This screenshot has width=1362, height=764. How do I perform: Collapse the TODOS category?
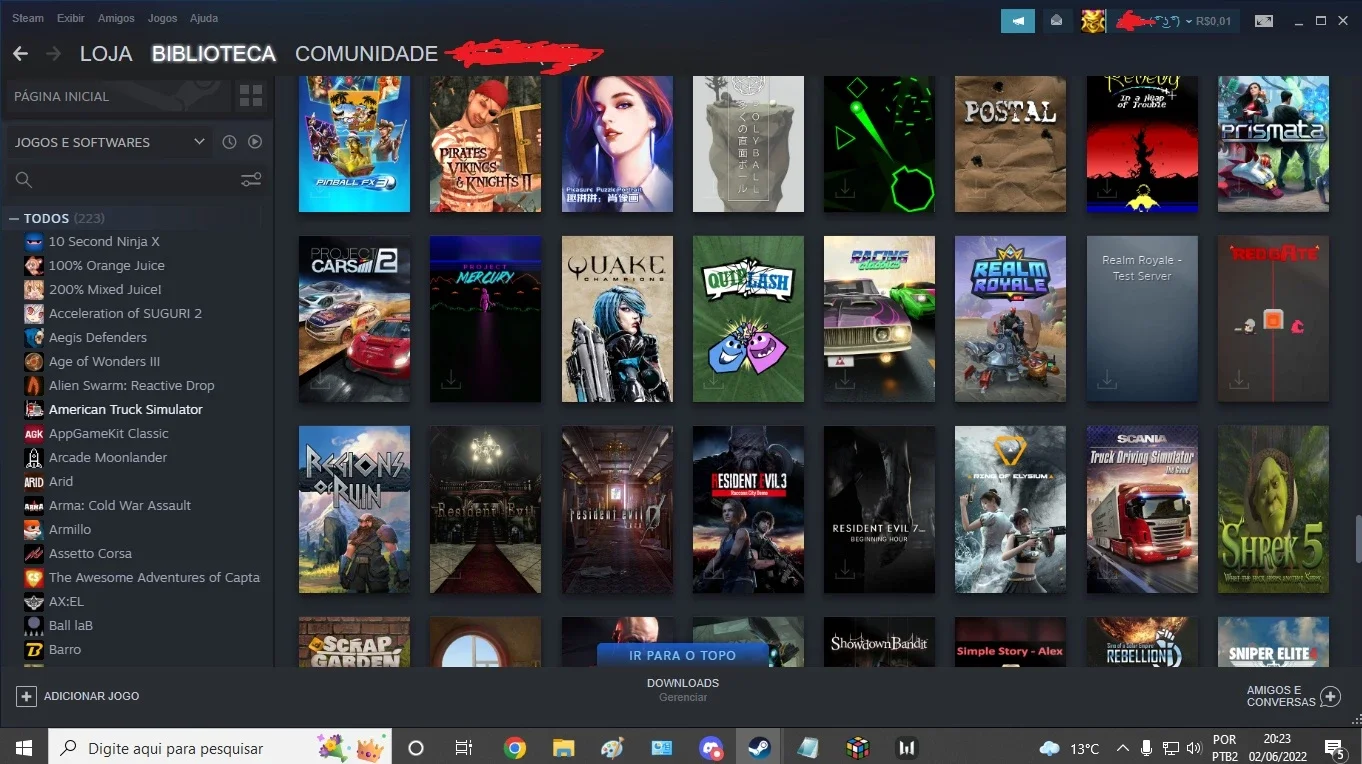pos(14,218)
